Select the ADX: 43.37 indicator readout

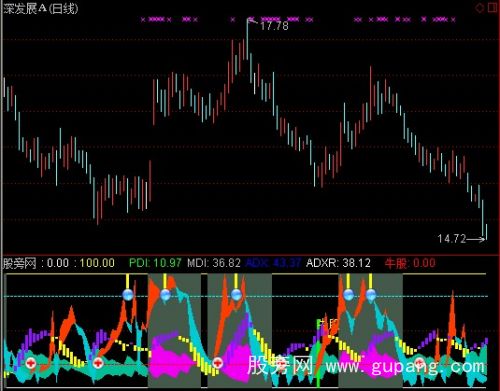273,263
